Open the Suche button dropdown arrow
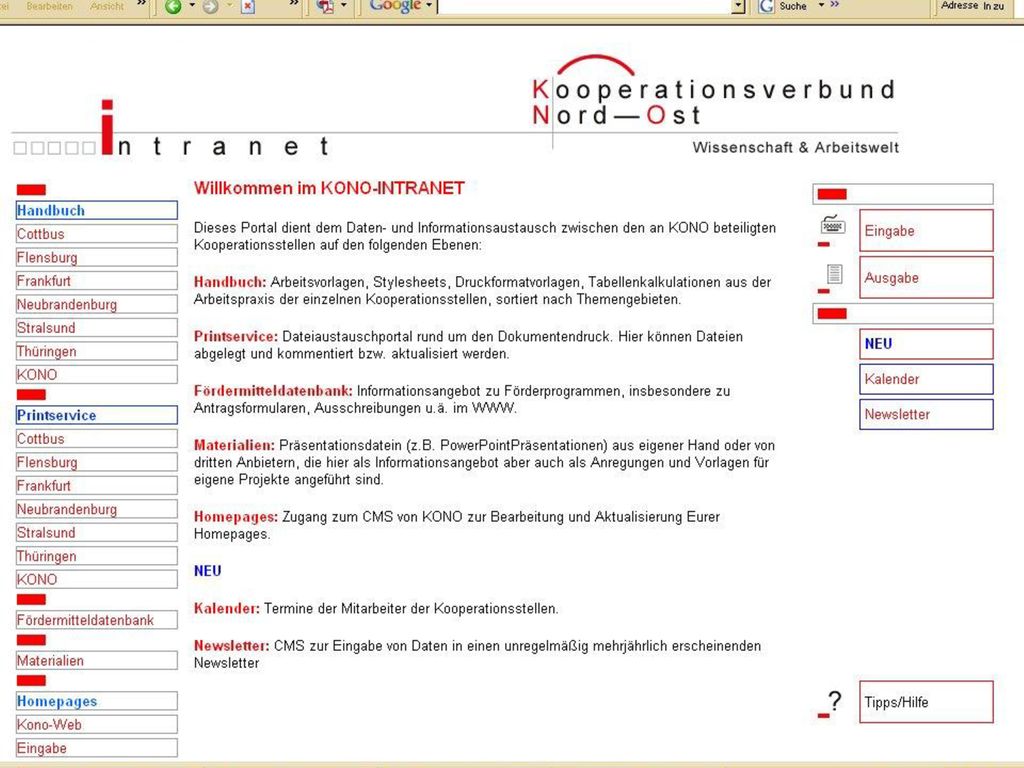This screenshot has height=768, width=1024. pos(821,5)
